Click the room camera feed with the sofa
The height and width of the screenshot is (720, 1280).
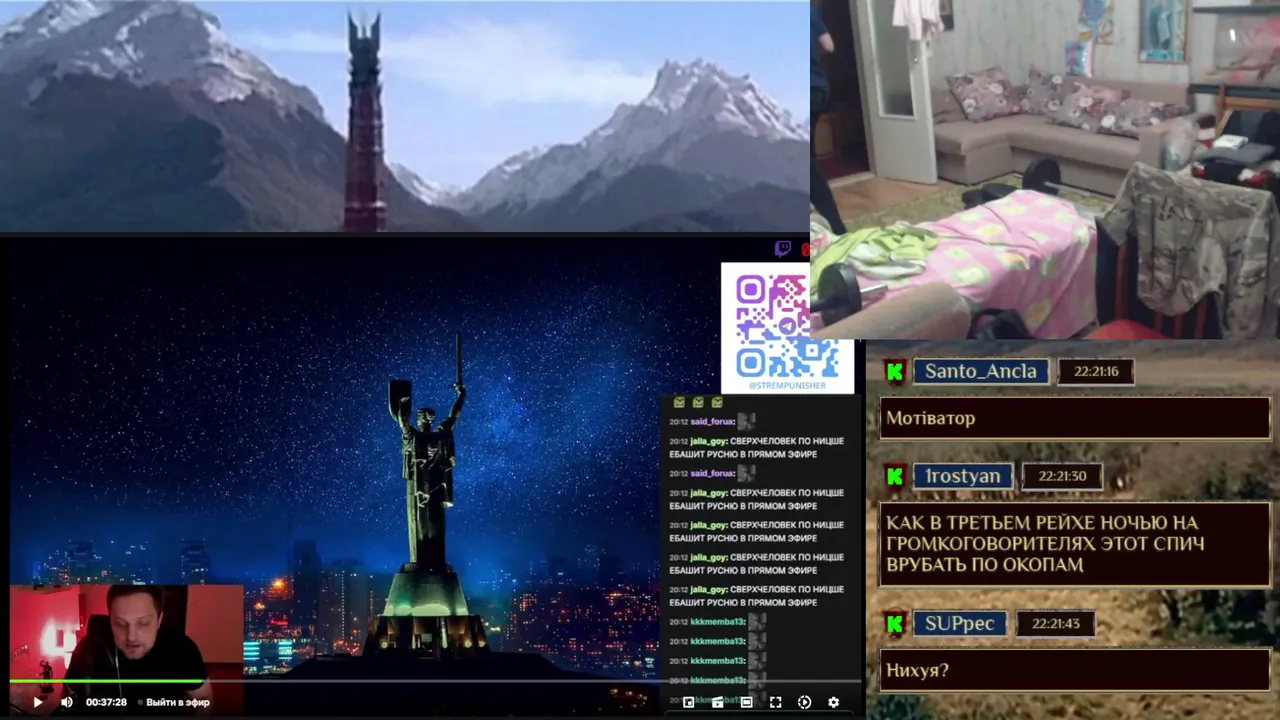[1045, 168]
